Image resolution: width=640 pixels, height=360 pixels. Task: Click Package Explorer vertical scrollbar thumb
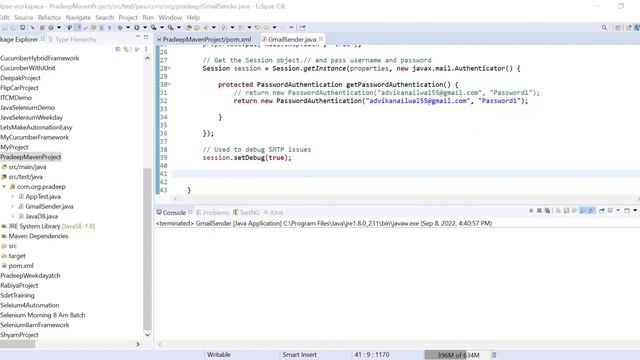pyautogui.click(x=147, y=249)
